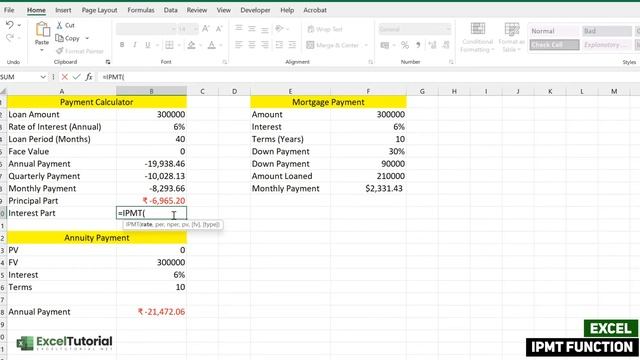Click the Bottom Align icon
This screenshot has height=360, width=640.
(265, 29)
